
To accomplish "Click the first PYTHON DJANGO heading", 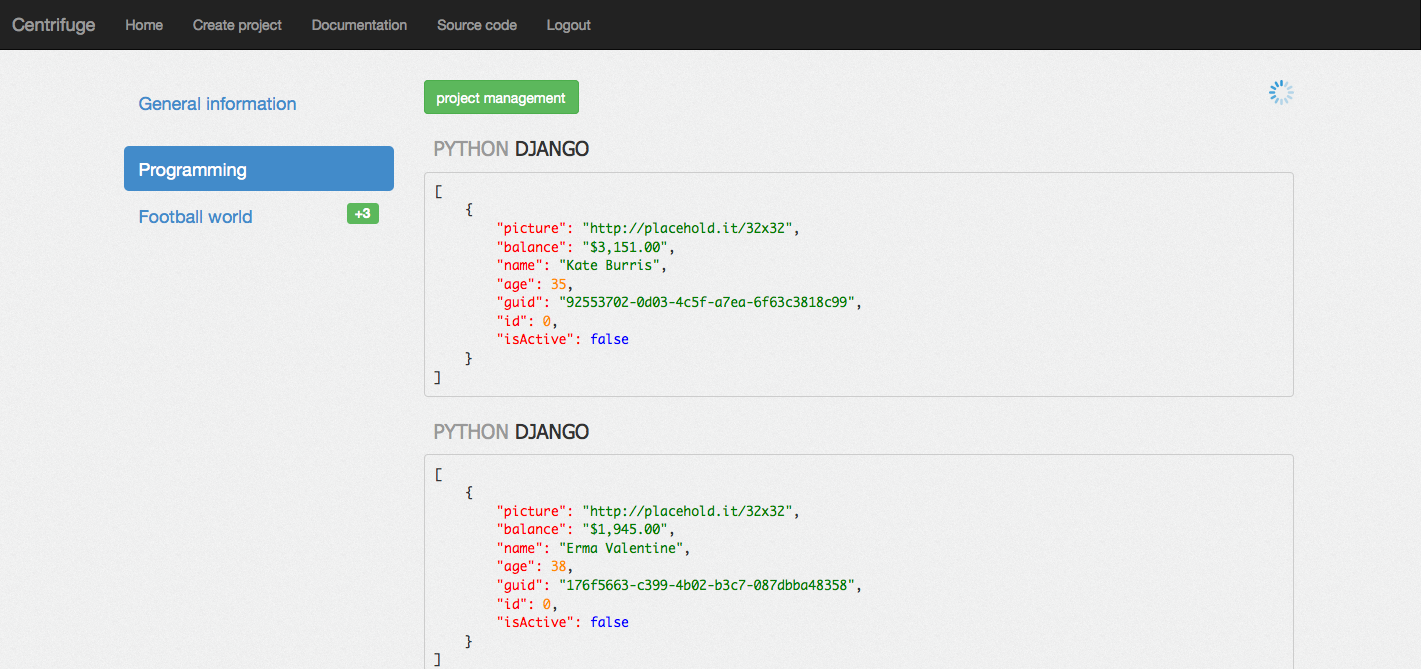I will coord(511,149).
